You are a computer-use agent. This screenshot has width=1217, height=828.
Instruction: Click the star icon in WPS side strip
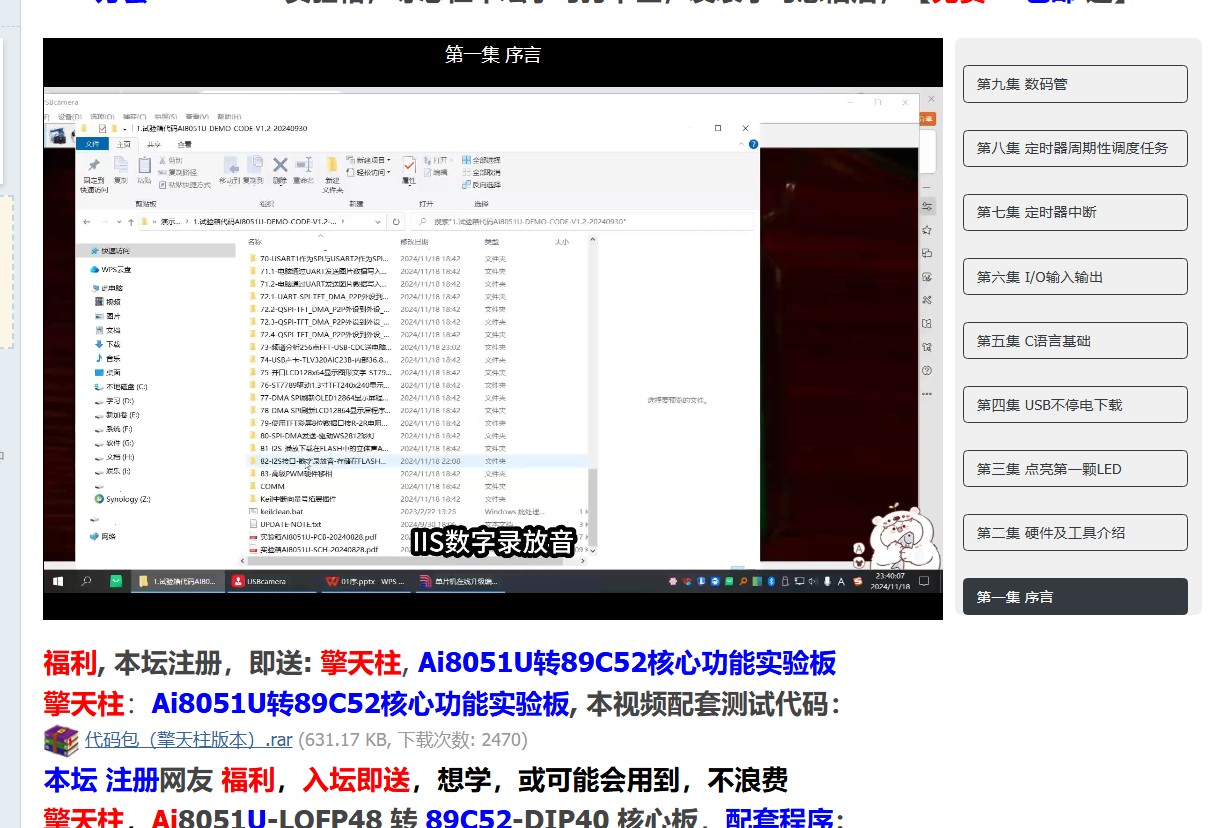pyautogui.click(x=927, y=230)
